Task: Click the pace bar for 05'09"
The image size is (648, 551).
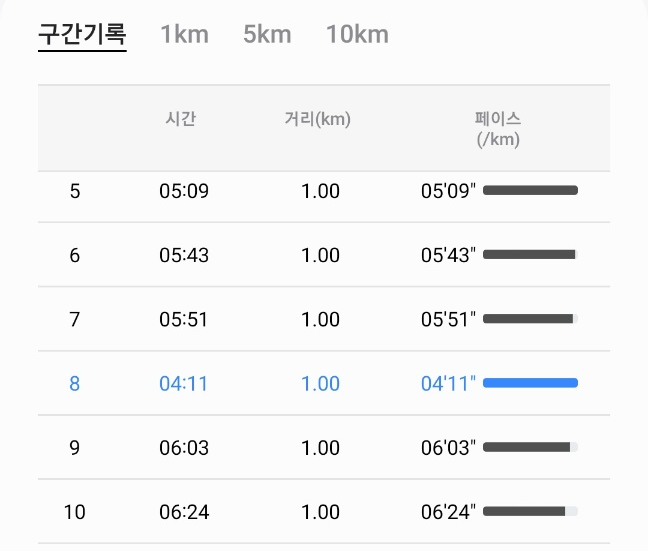Action: coord(530,191)
